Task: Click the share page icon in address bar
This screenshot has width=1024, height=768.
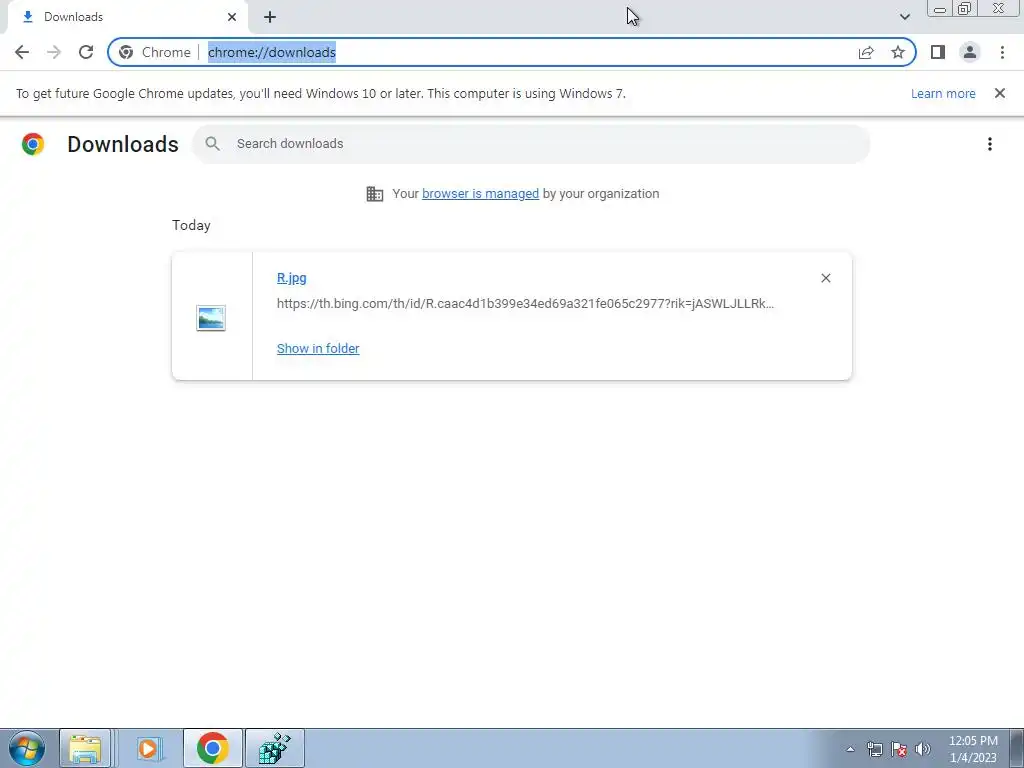Action: click(866, 52)
